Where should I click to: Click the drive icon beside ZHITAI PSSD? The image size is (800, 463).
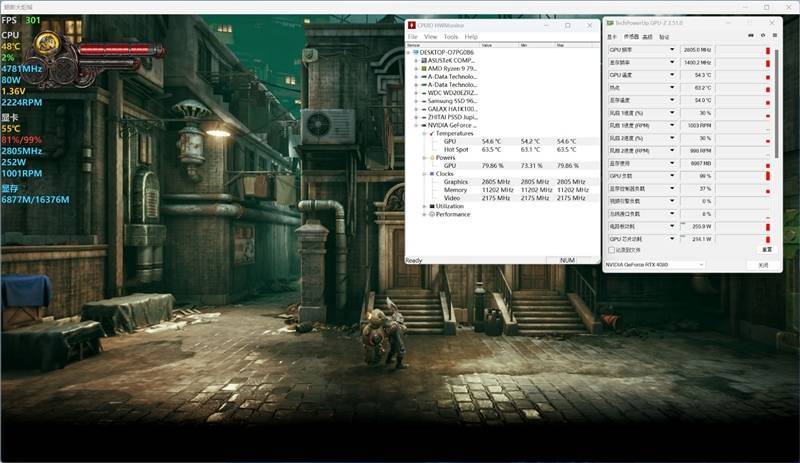pyautogui.click(x=423, y=117)
